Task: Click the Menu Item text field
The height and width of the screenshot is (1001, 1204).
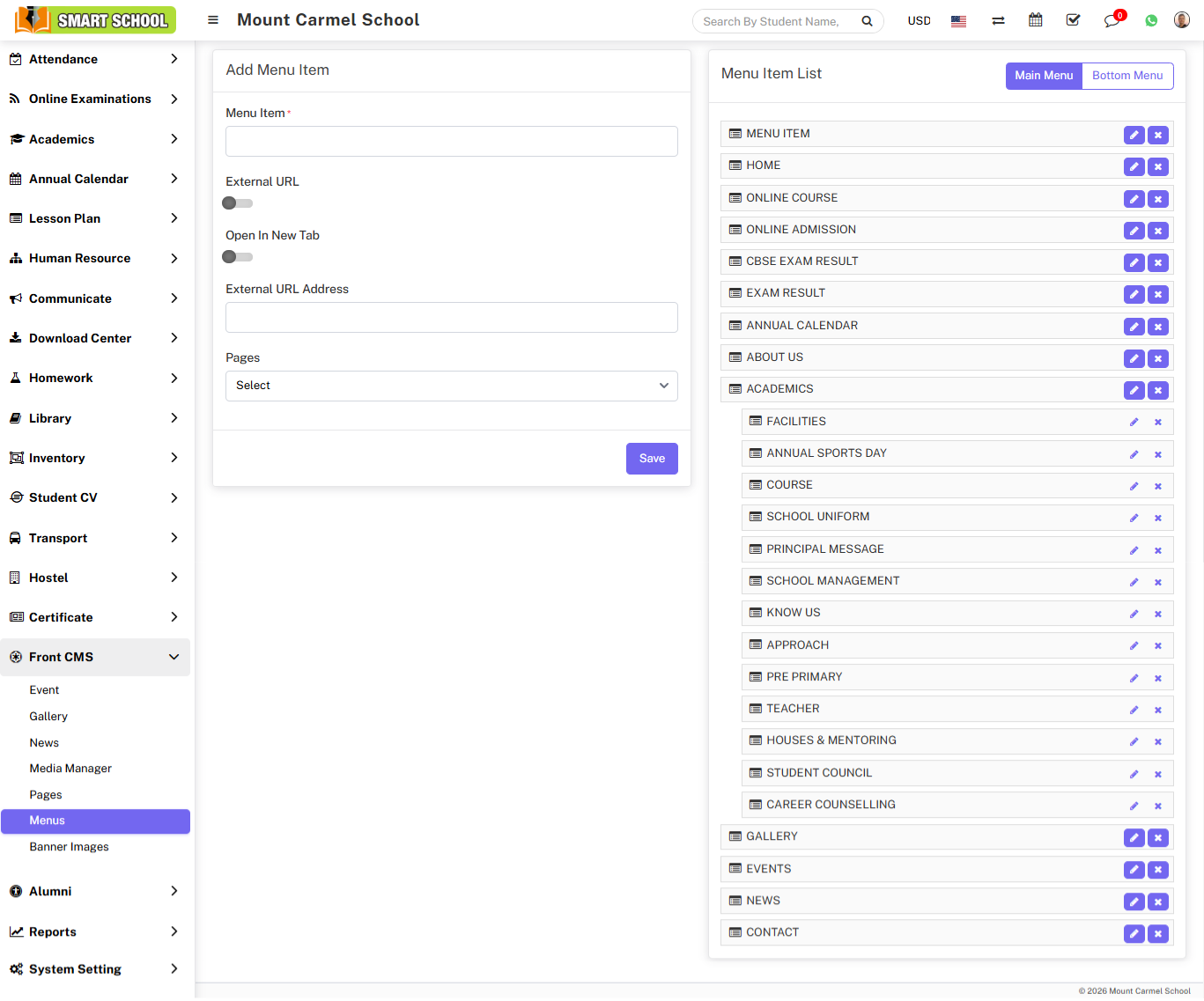Action: (x=451, y=141)
